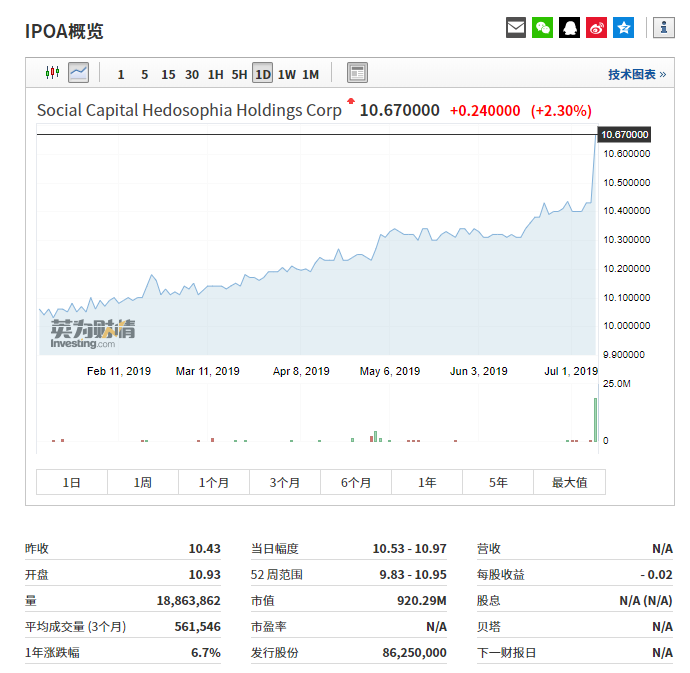
Task: Click the 开盘 value 10.93
Action: click(x=205, y=574)
